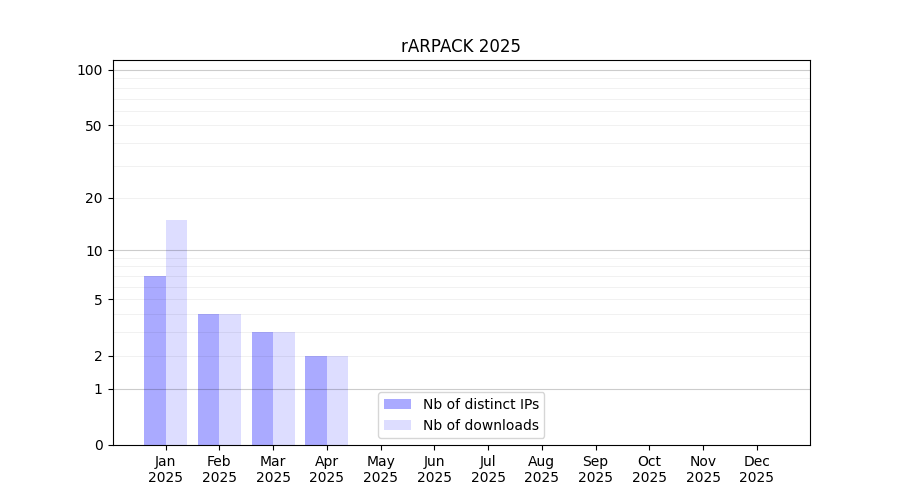The height and width of the screenshot is (500, 900).
Task: Click the January distinct IPs bar
Action: (155, 360)
